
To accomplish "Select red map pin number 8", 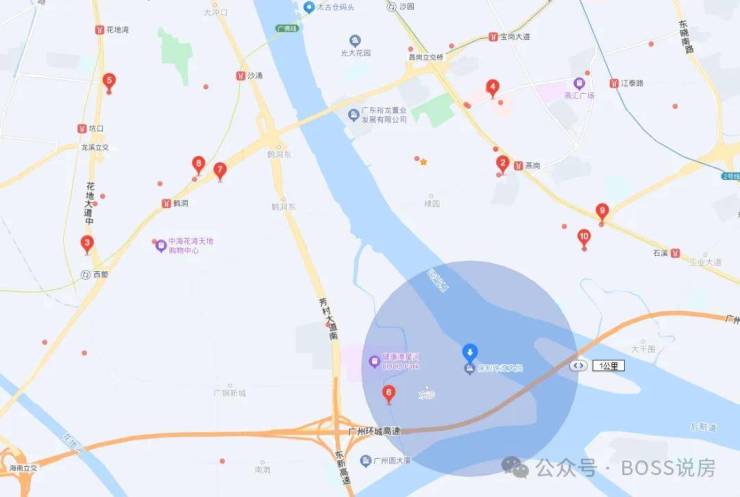I will point(198,165).
